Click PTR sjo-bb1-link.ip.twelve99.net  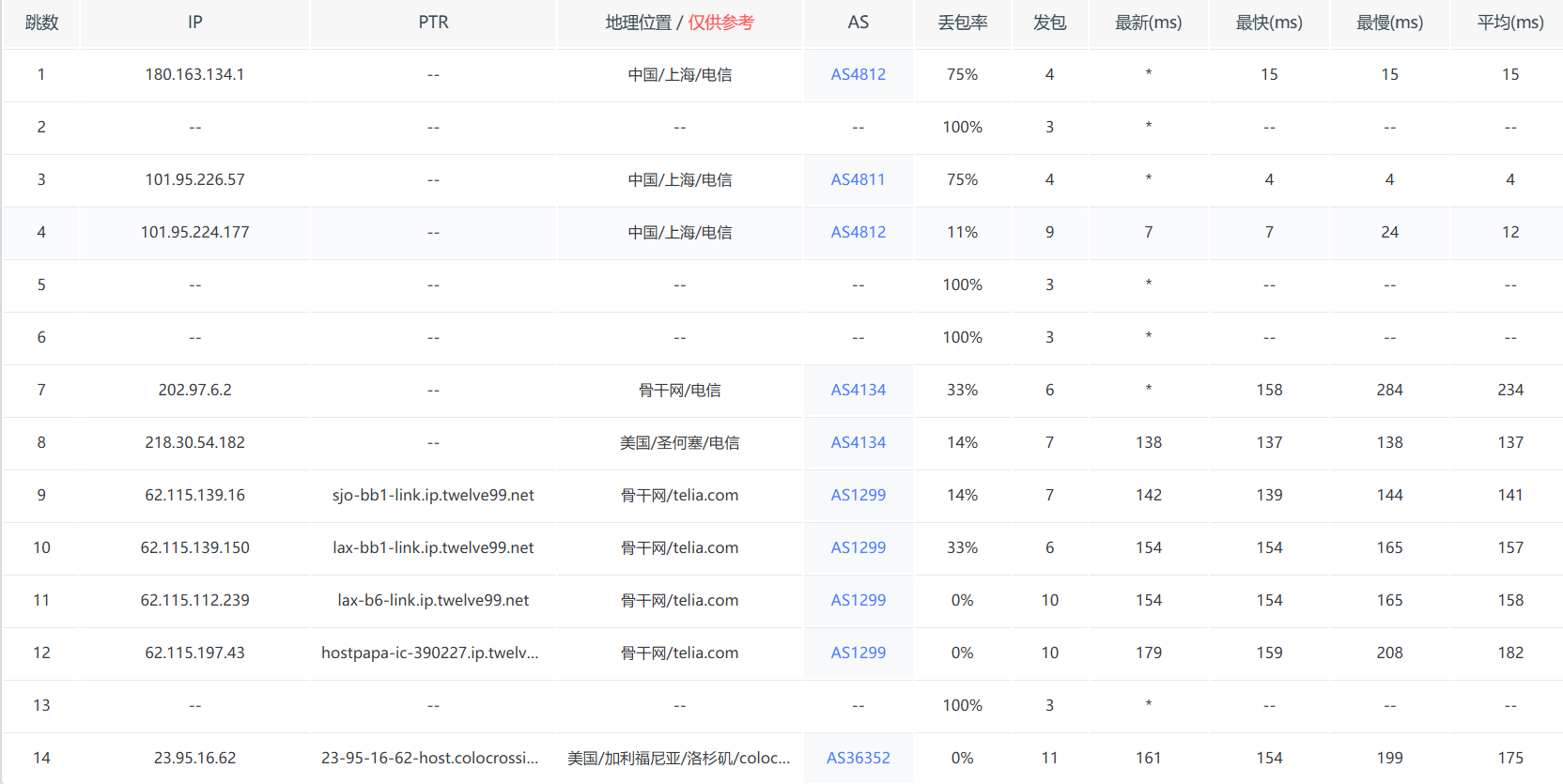[433, 495]
